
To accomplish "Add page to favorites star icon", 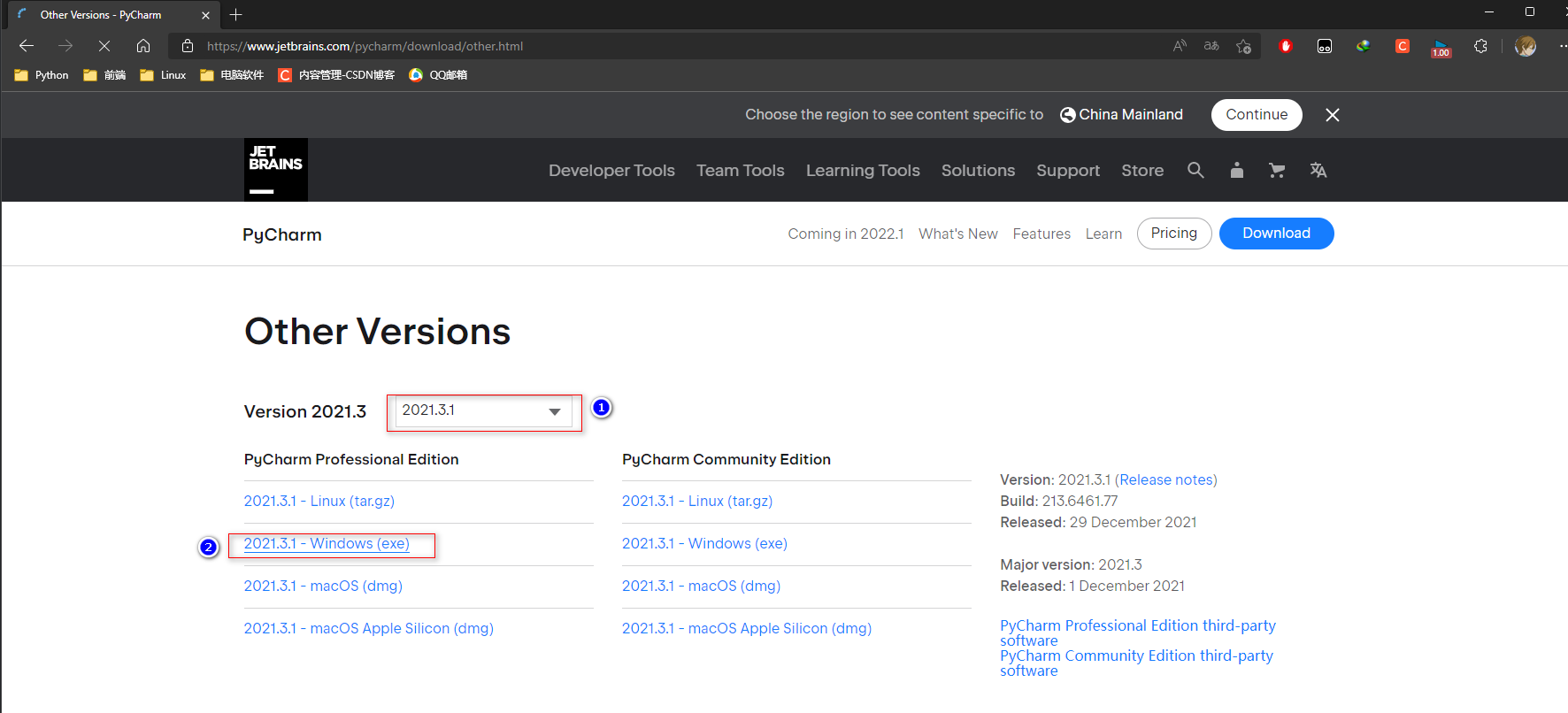I will click(1244, 46).
